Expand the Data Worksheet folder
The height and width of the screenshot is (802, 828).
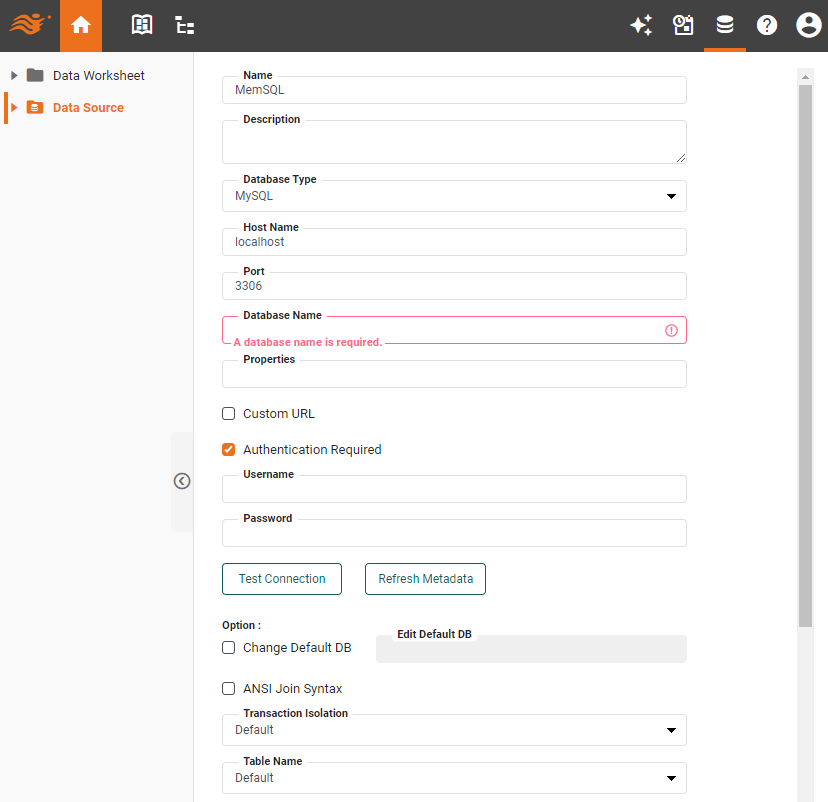[x=13, y=75]
